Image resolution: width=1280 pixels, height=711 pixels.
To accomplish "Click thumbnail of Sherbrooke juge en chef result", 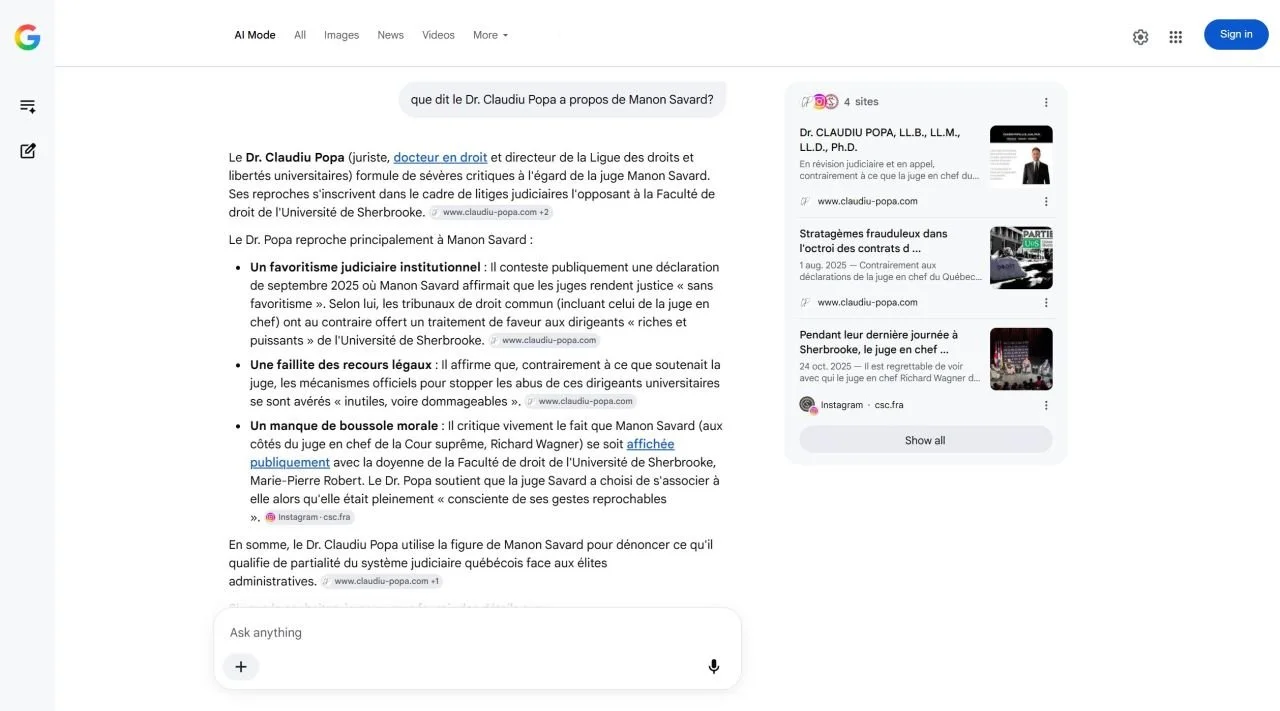I will pos(1021,359).
